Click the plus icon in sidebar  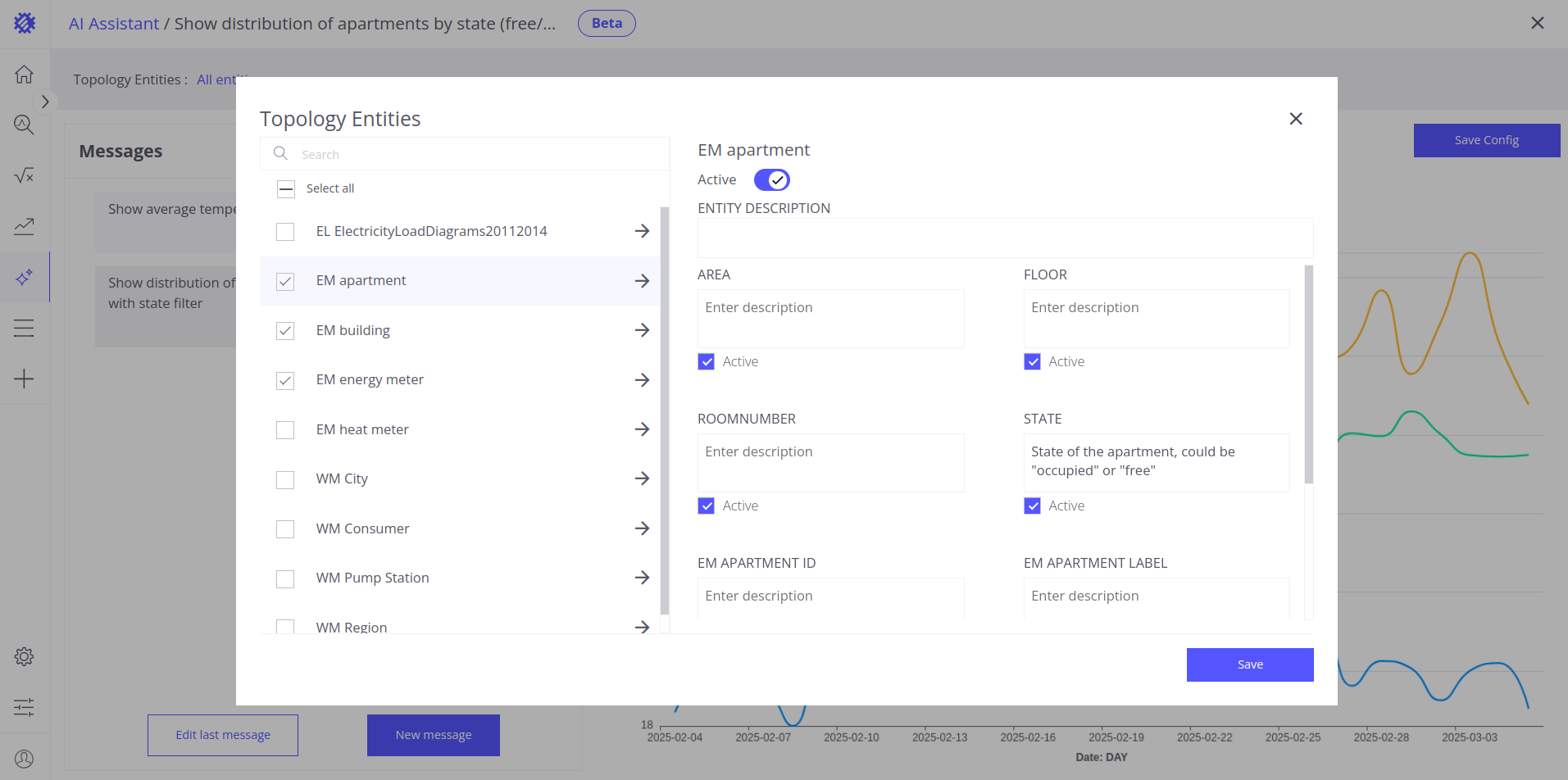[24, 379]
